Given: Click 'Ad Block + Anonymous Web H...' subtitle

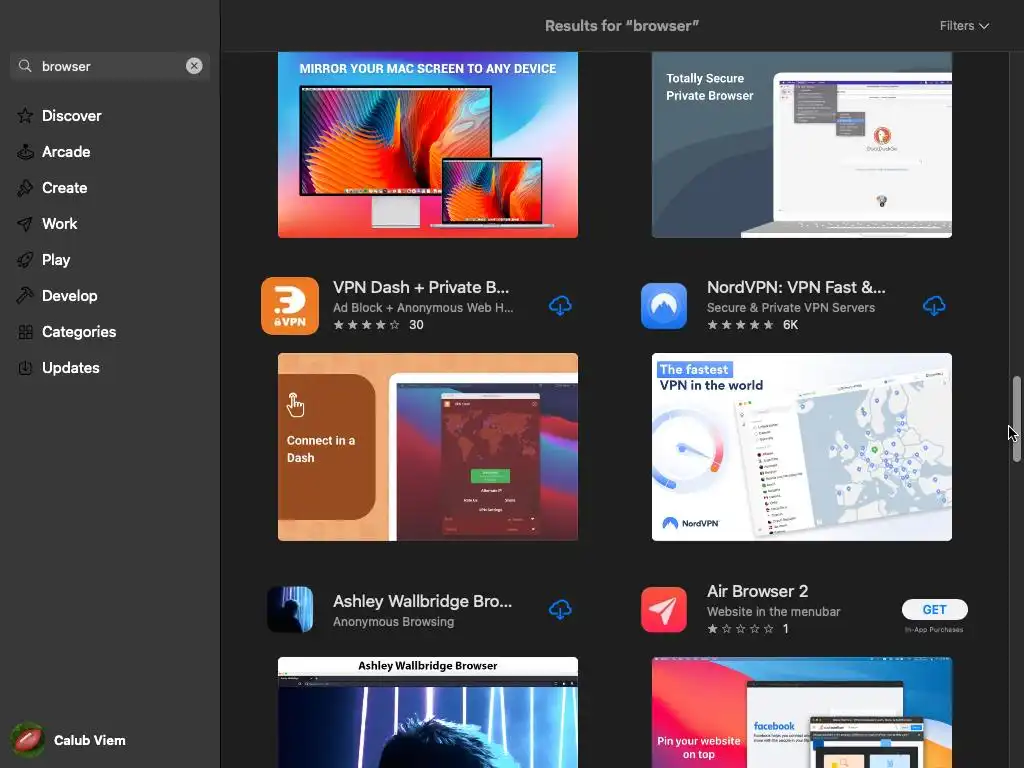Looking at the screenshot, I should point(423,308).
